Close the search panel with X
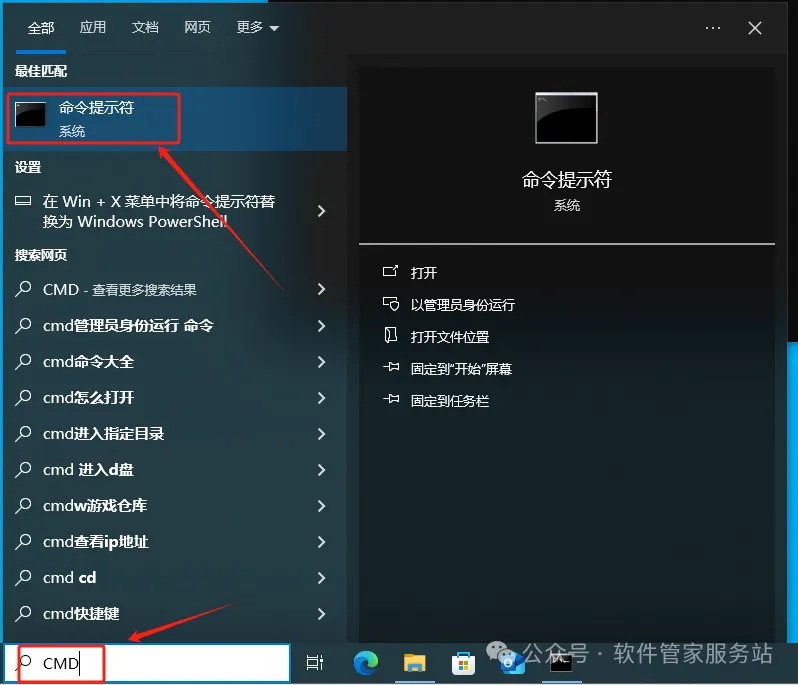The height and width of the screenshot is (685, 798). [x=755, y=28]
